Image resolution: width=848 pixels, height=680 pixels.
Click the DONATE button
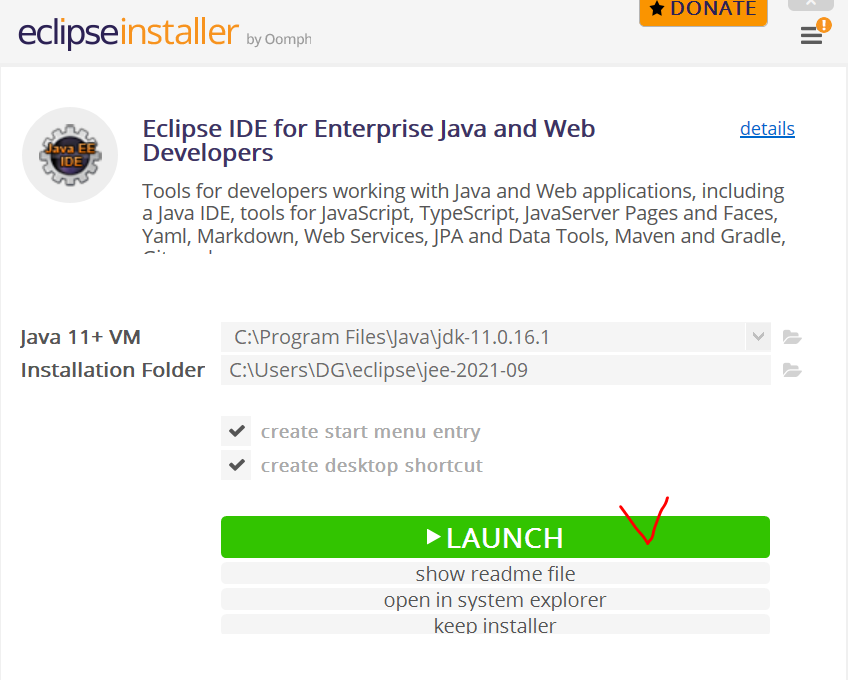tap(703, 12)
